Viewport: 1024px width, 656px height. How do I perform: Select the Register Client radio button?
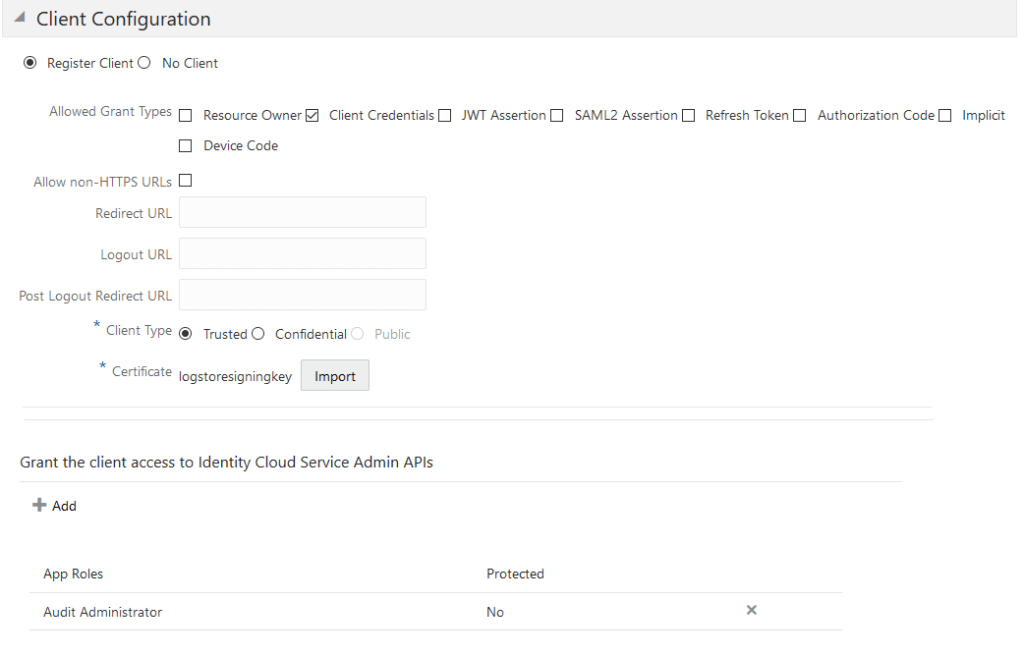(30, 63)
